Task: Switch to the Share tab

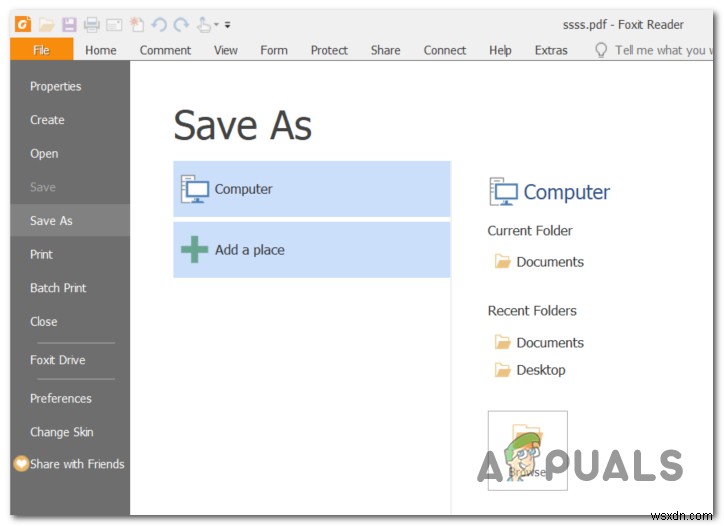Action: [x=386, y=50]
